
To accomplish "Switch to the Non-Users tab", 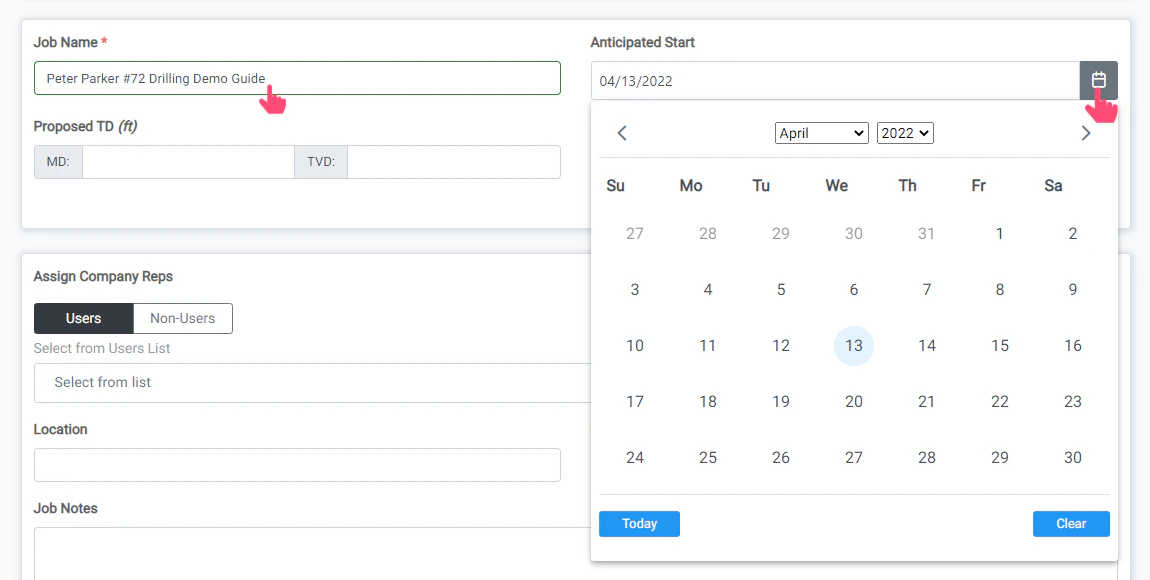I will tap(182, 318).
